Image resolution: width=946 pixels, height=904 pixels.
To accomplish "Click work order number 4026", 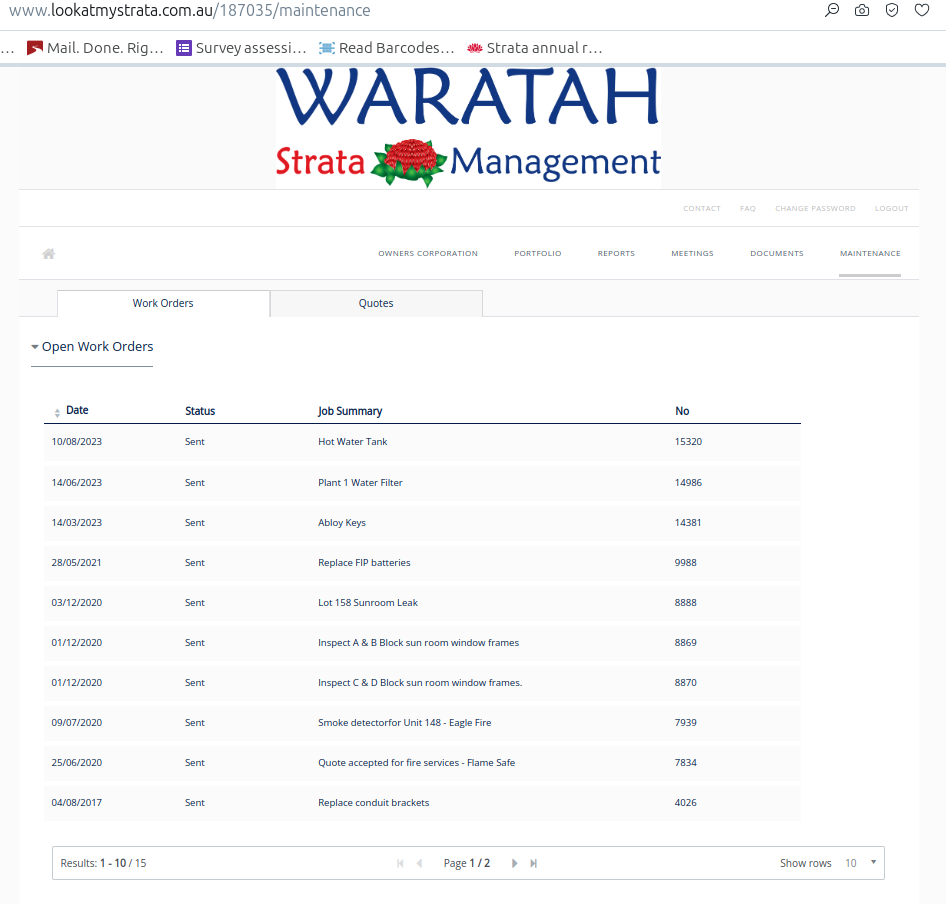I will click(685, 803).
